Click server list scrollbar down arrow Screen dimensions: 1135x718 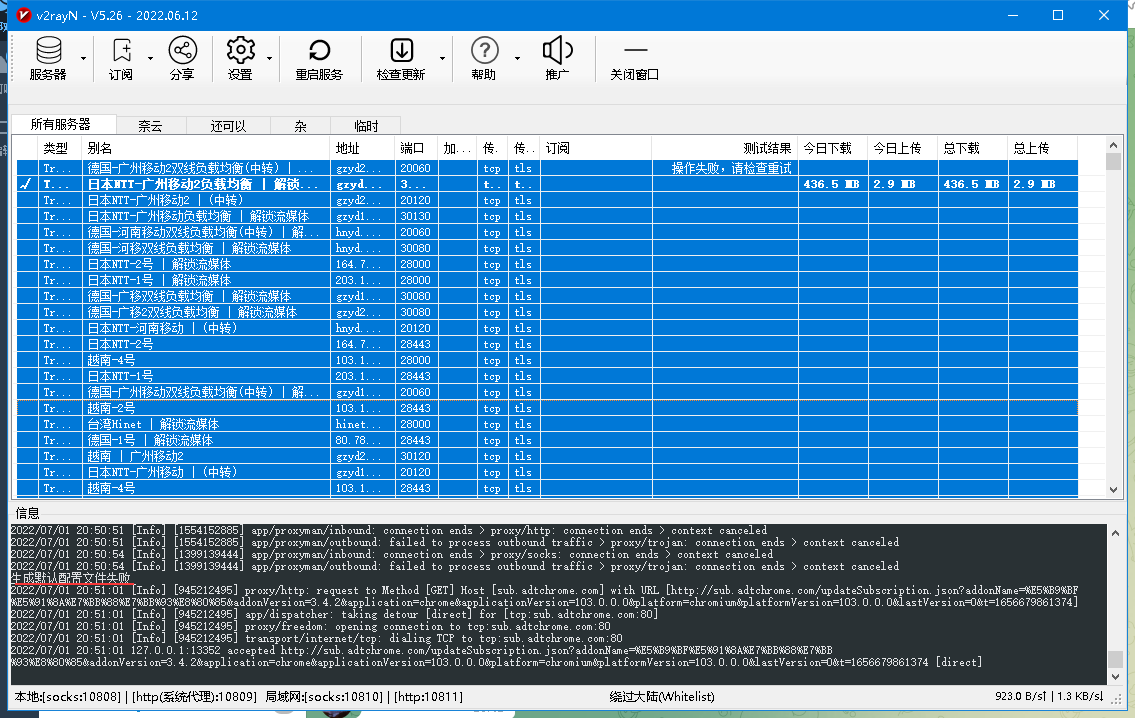[1113, 490]
